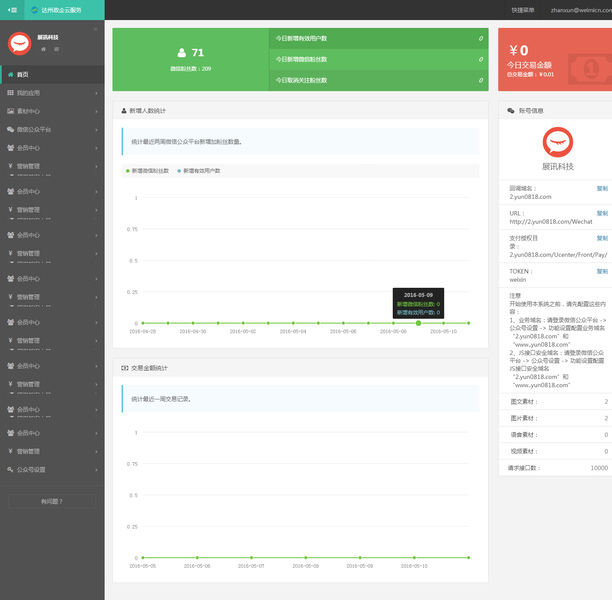This screenshot has height=600, width=612.
Task: Click 微信粉丝数：209 text
Action: coord(190,69)
